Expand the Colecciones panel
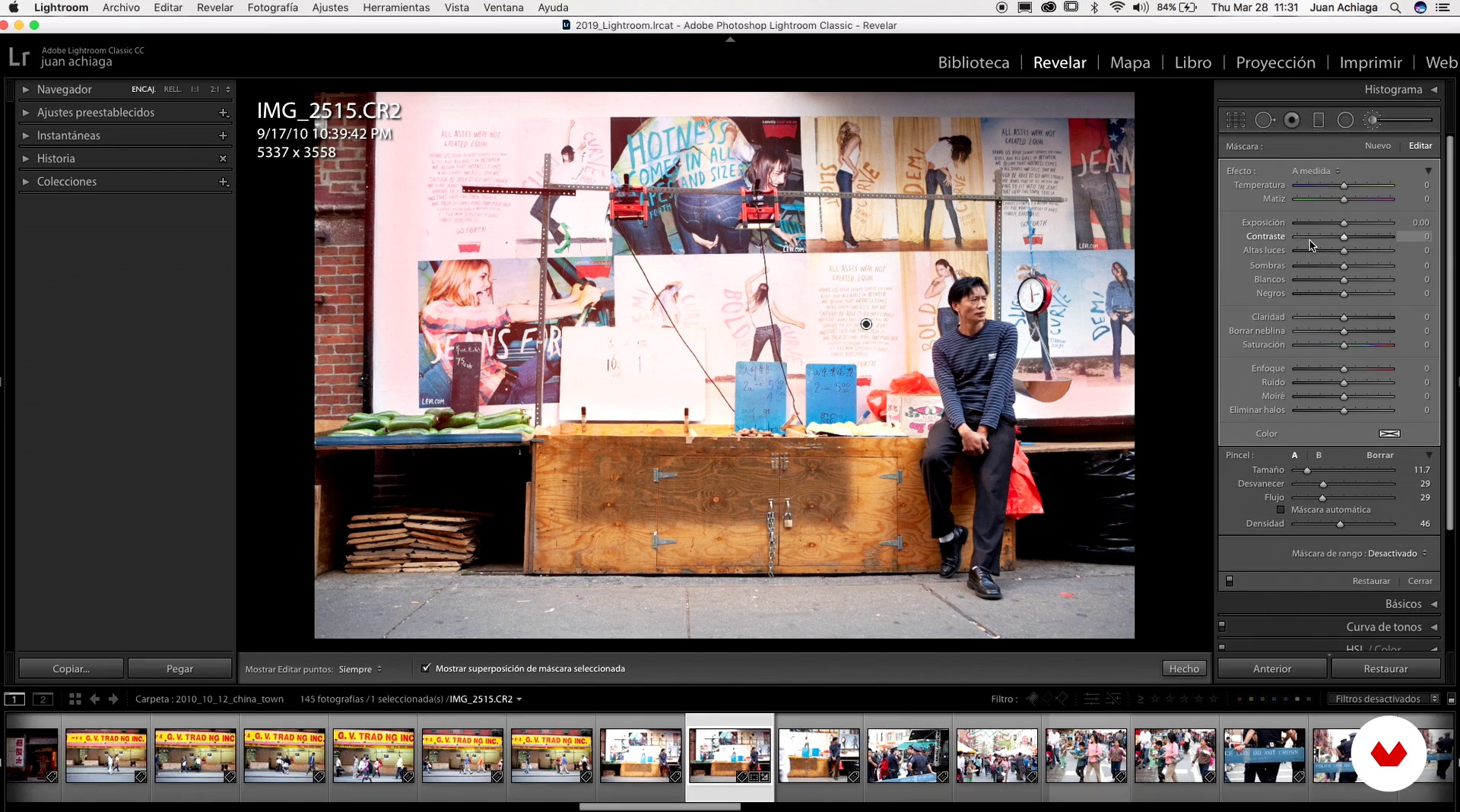Image resolution: width=1460 pixels, height=812 pixels. click(x=26, y=182)
